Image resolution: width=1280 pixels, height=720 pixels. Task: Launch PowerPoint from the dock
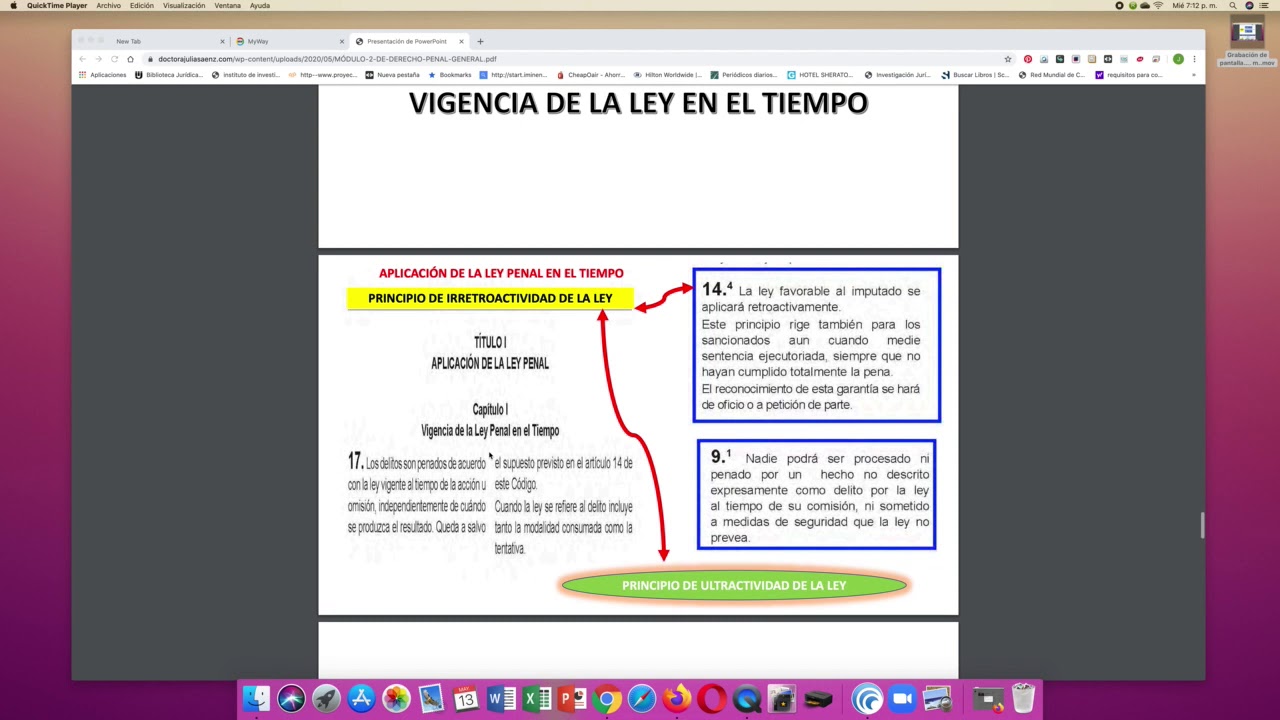pos(572,698)
